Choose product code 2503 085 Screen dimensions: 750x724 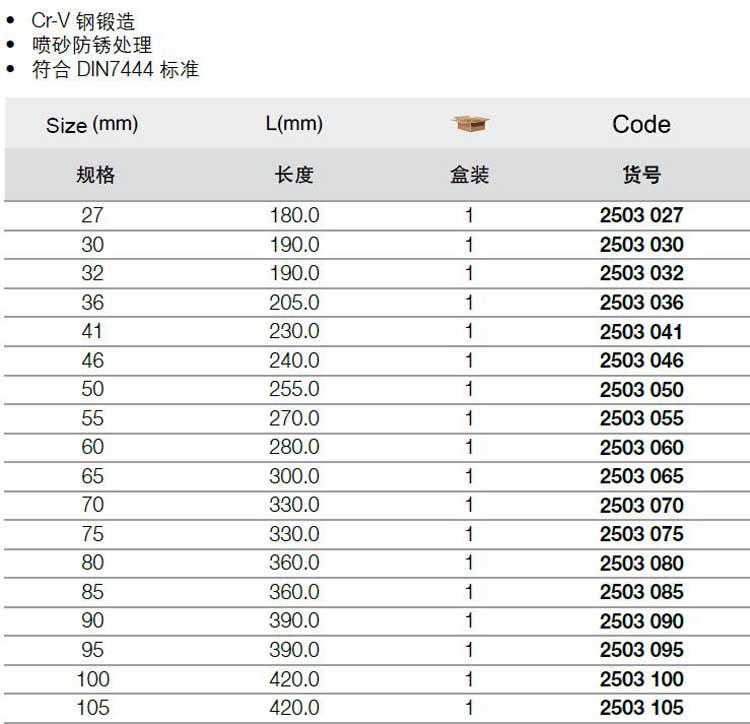tap(641, 592)
